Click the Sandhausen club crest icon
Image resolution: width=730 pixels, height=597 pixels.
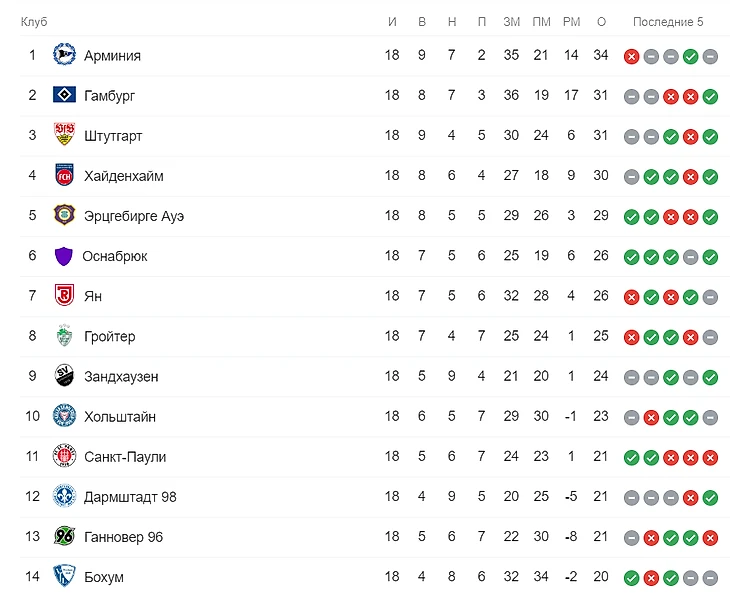[x=64, y=377]
